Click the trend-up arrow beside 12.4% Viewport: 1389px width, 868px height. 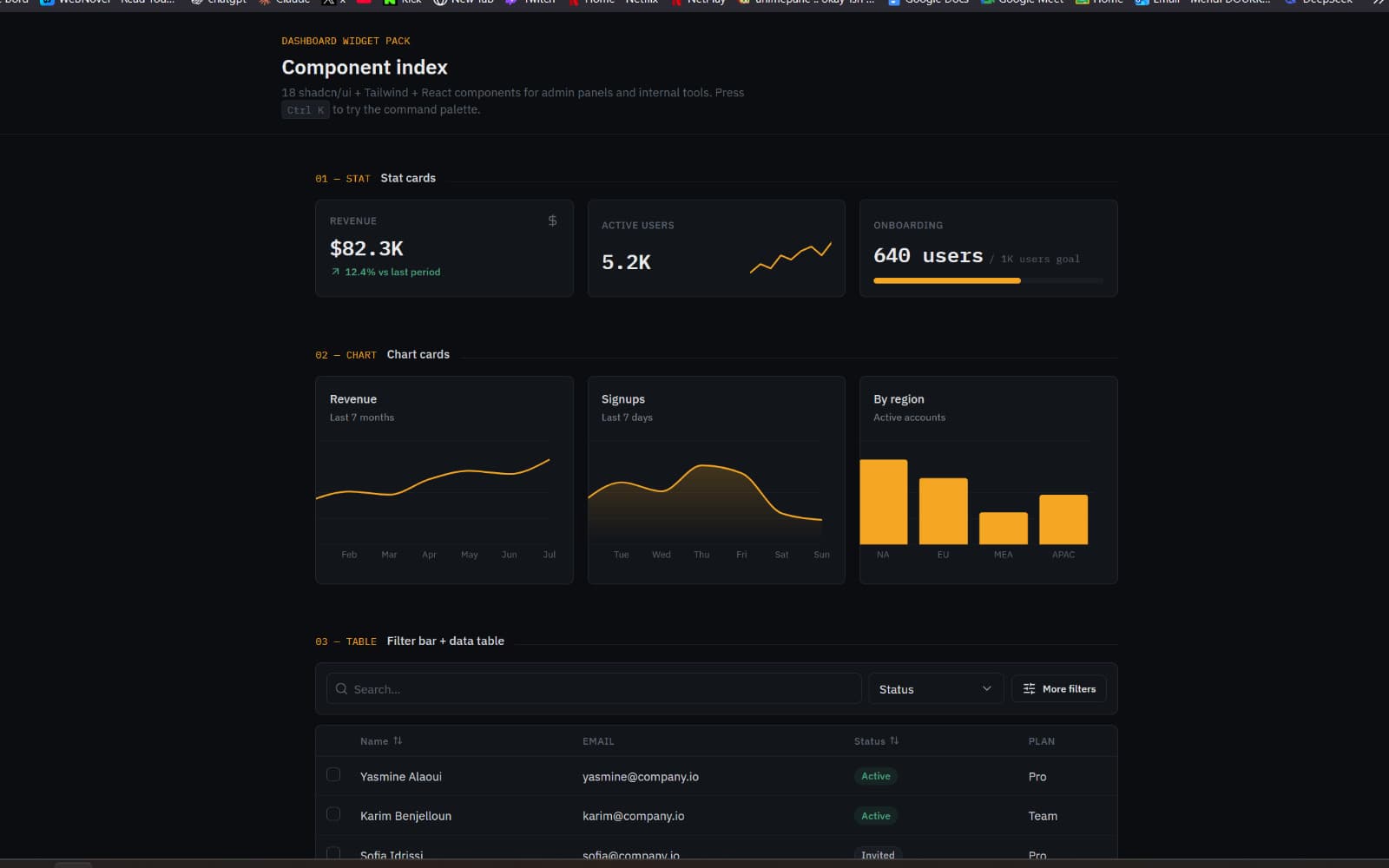click(335, 272)
